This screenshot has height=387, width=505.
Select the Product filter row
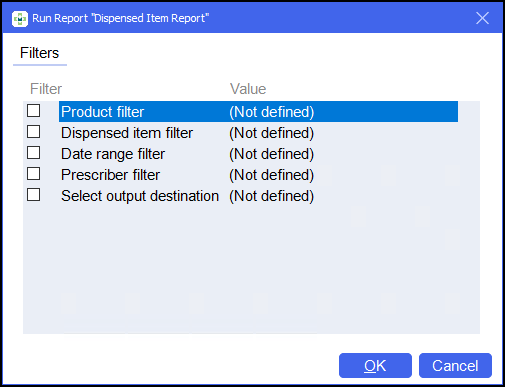[258, 112]
